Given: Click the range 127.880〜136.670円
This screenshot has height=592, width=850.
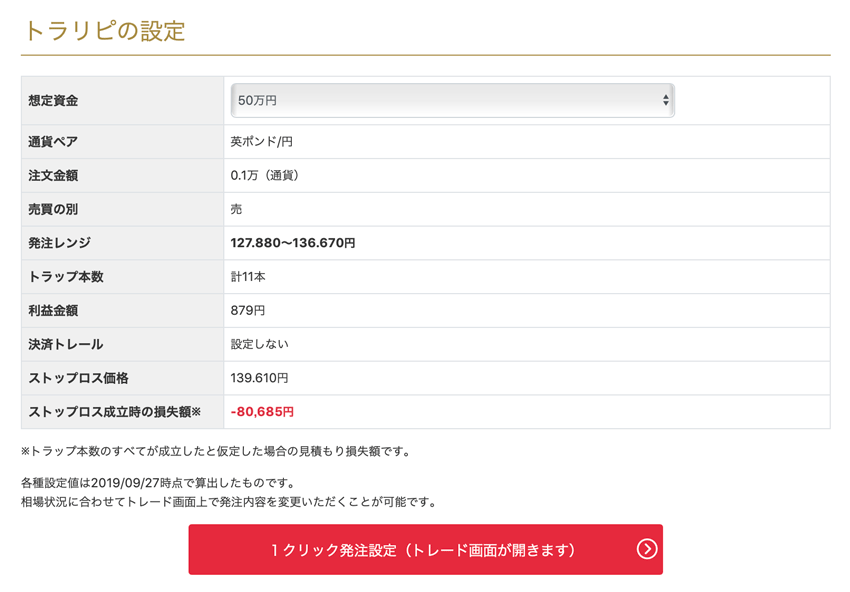Looking at the screenshot, I should 293,243.
